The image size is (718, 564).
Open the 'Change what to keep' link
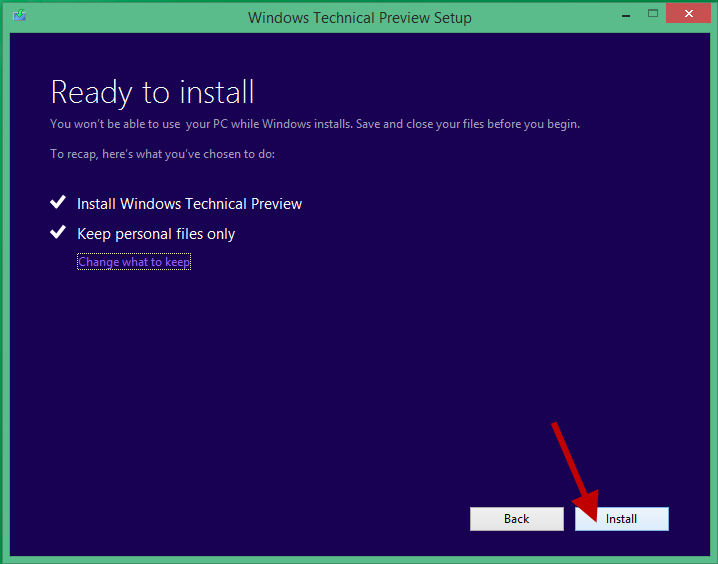[x=134, y=262]
